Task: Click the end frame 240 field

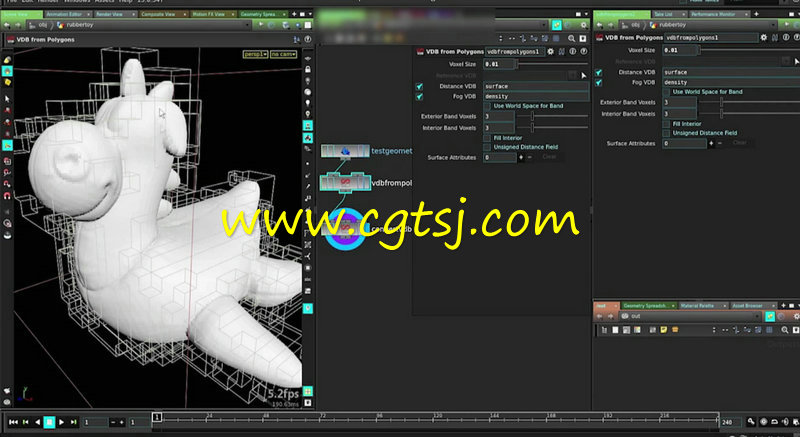Action: [731, 422]
